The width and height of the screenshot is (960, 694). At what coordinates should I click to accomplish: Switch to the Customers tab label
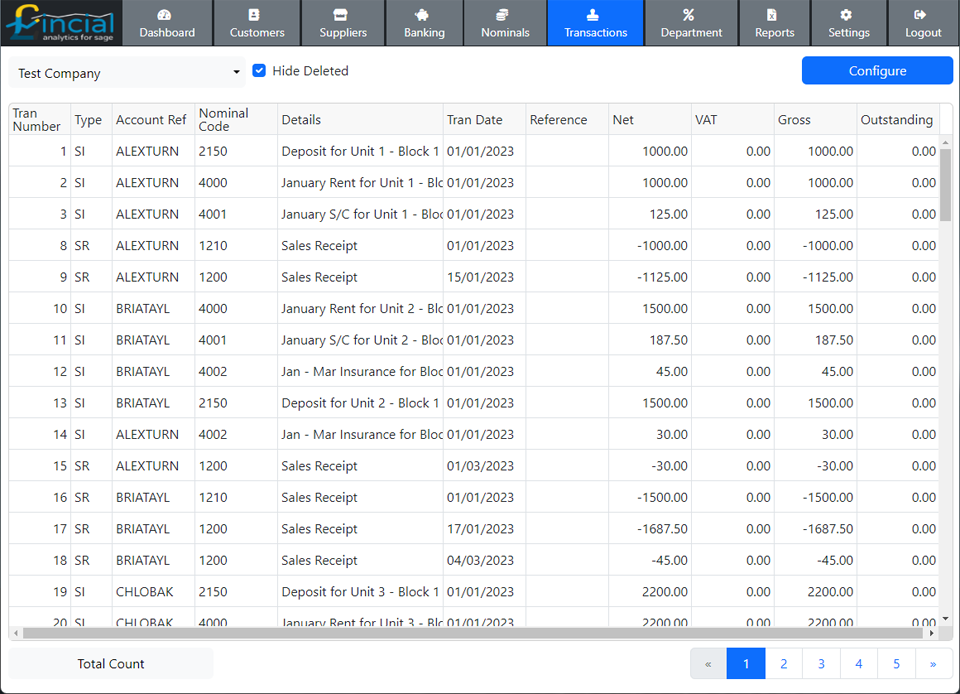point(257,32)
